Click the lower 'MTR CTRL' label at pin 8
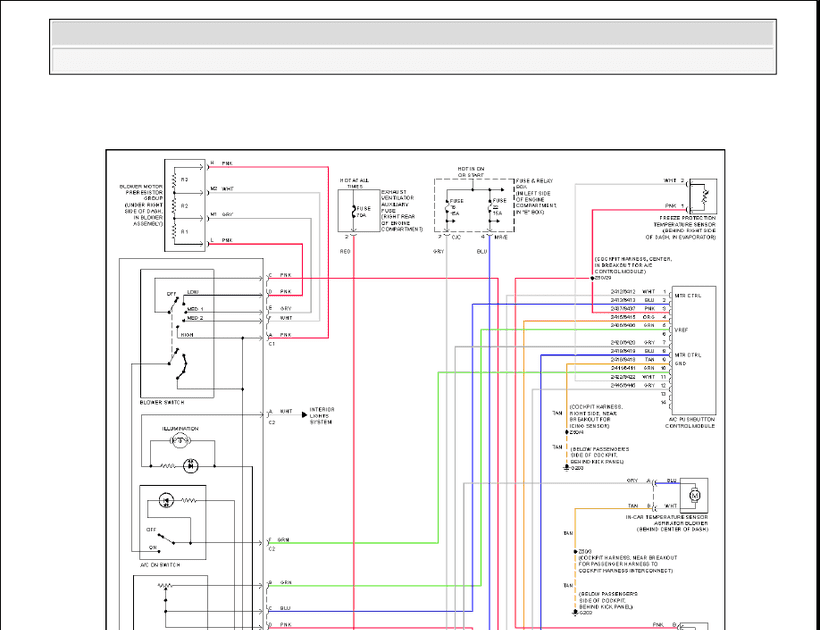The image size is (820, 630). [688, 355]
